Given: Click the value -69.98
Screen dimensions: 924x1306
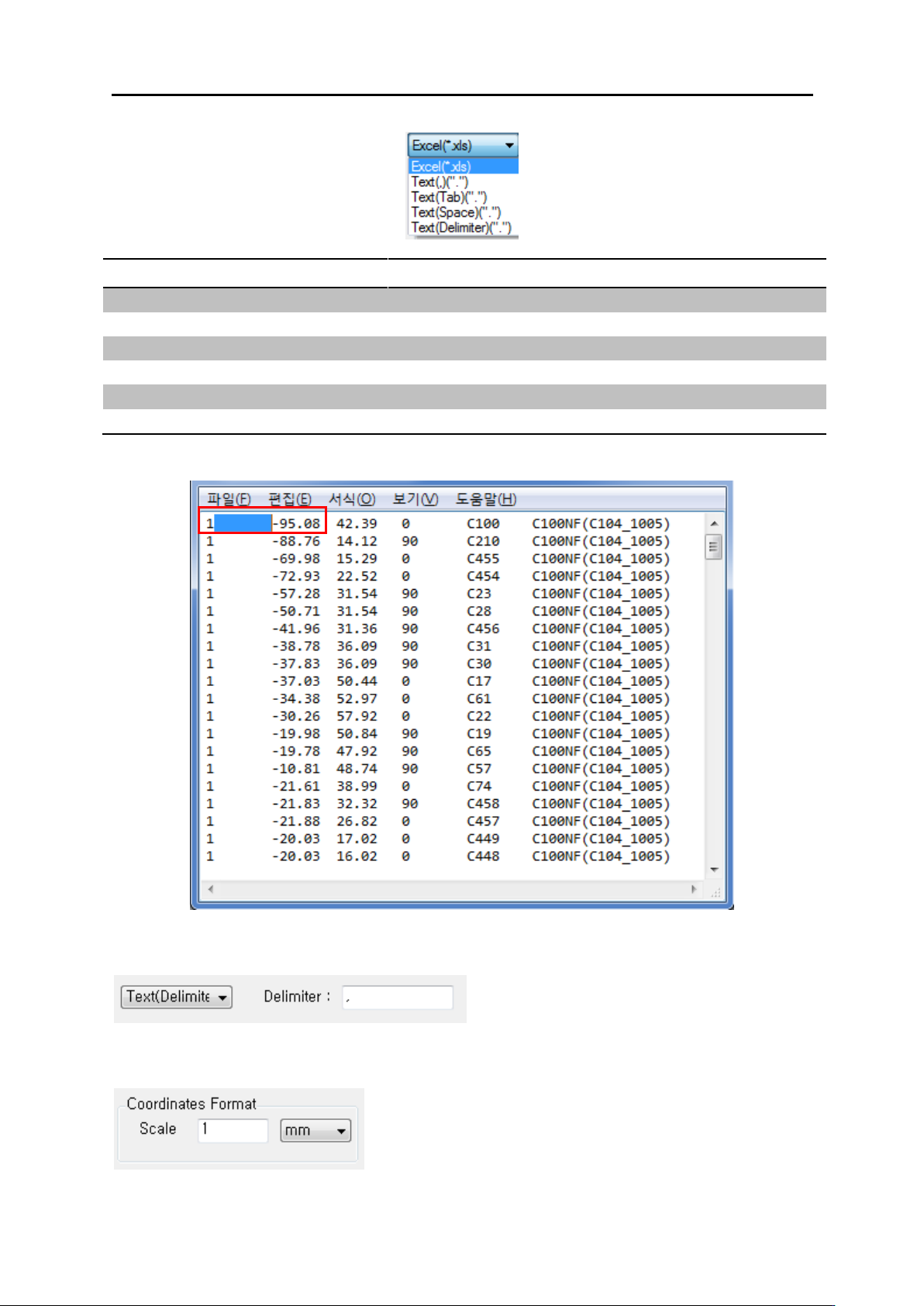Looking at the screenshot, I should [296, 559].
